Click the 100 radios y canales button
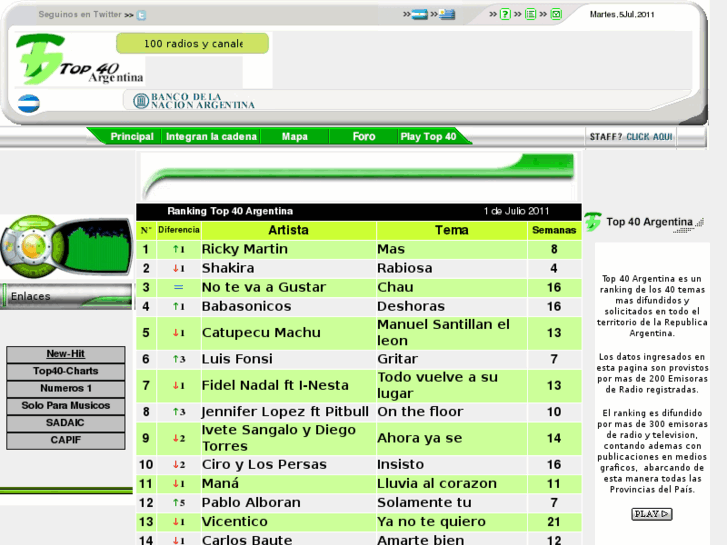Image resolution: width=727 pixels, height=545 pixels. [192, 44]
